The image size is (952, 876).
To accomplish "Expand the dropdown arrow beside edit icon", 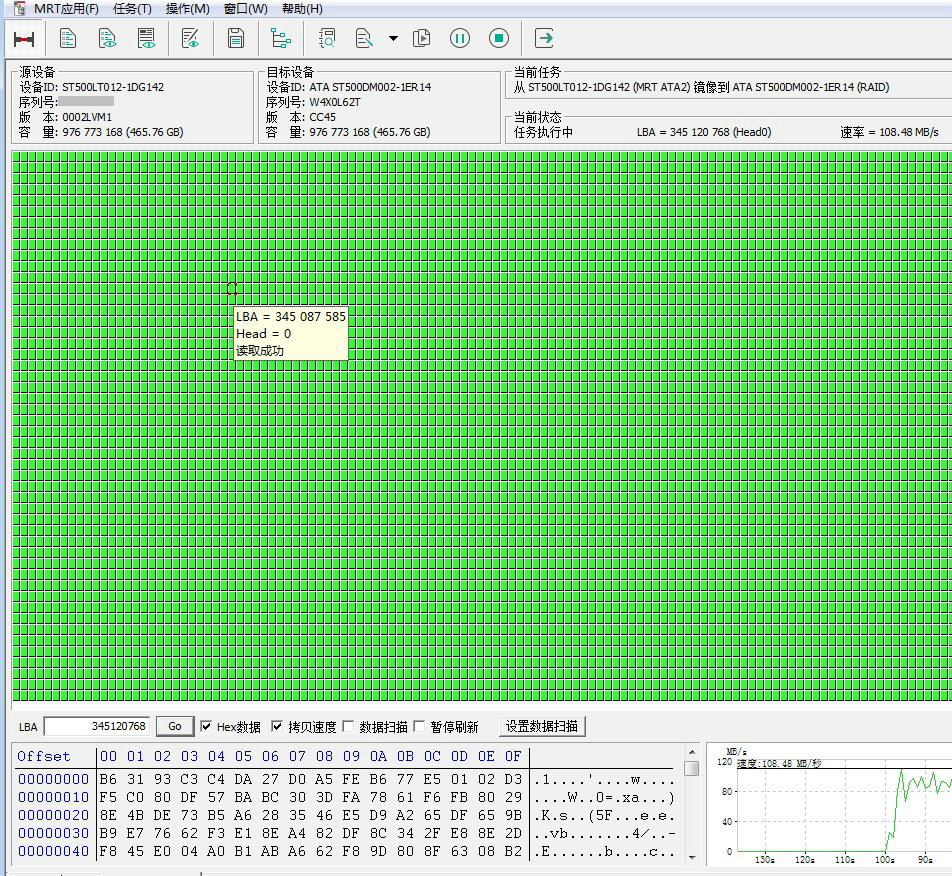I will click(393, 38).
